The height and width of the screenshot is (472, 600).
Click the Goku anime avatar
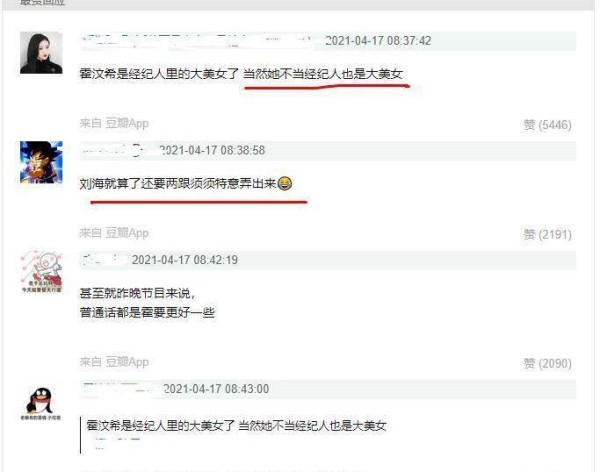[x=41, y=162]
